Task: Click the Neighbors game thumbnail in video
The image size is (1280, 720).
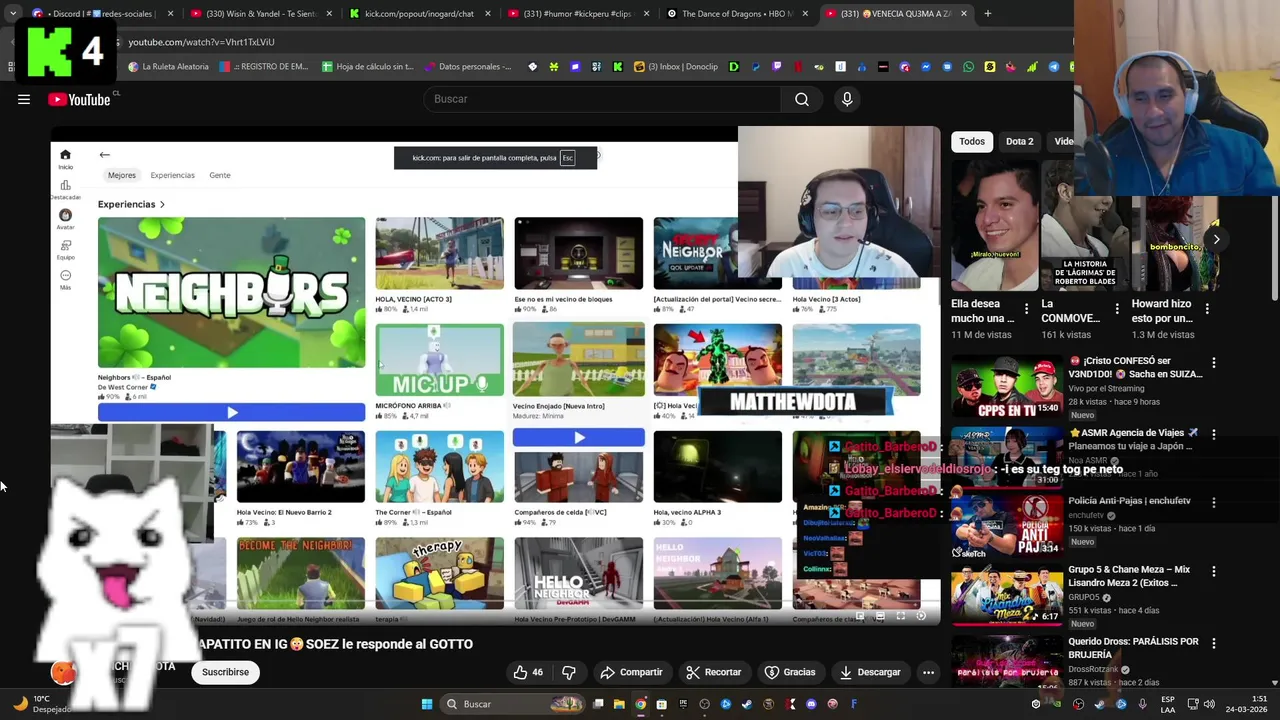Action: coord(231,292)
